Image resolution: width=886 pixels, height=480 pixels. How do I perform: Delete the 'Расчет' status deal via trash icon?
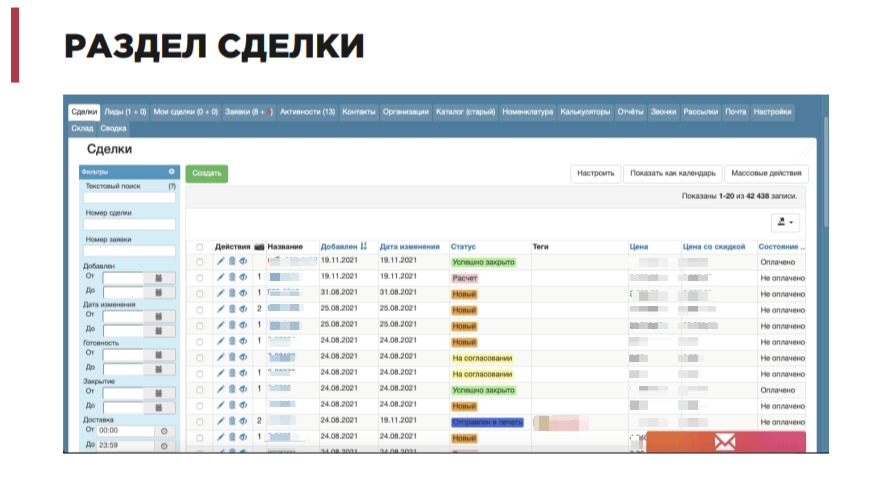click(x=232, y=277)
